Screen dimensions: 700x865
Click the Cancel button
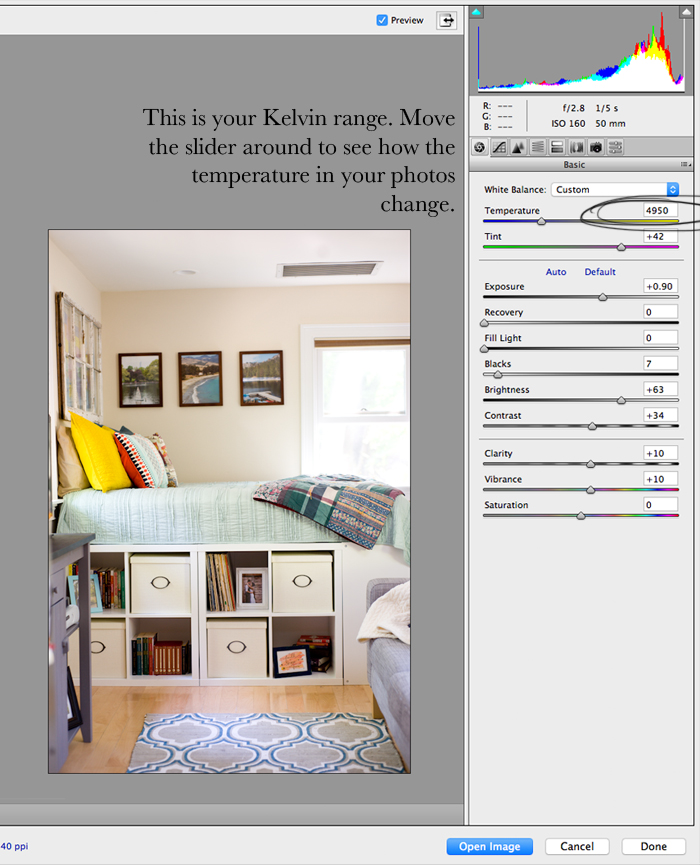pyautogui.click(x=577, y=846)
